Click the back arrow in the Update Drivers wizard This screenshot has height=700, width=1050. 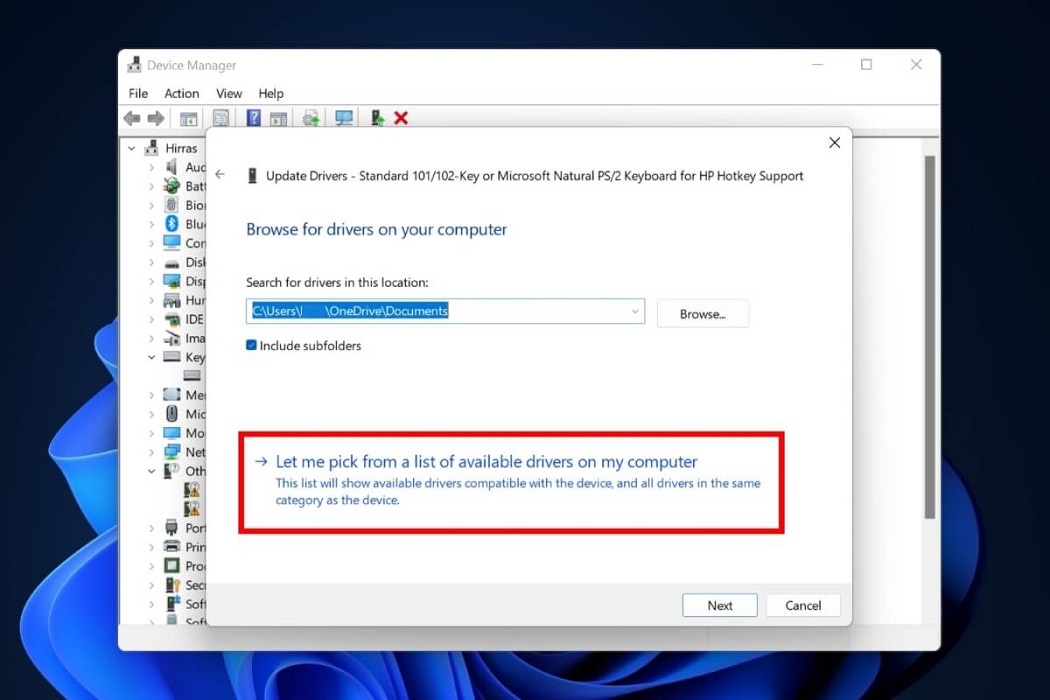(220, 173)
